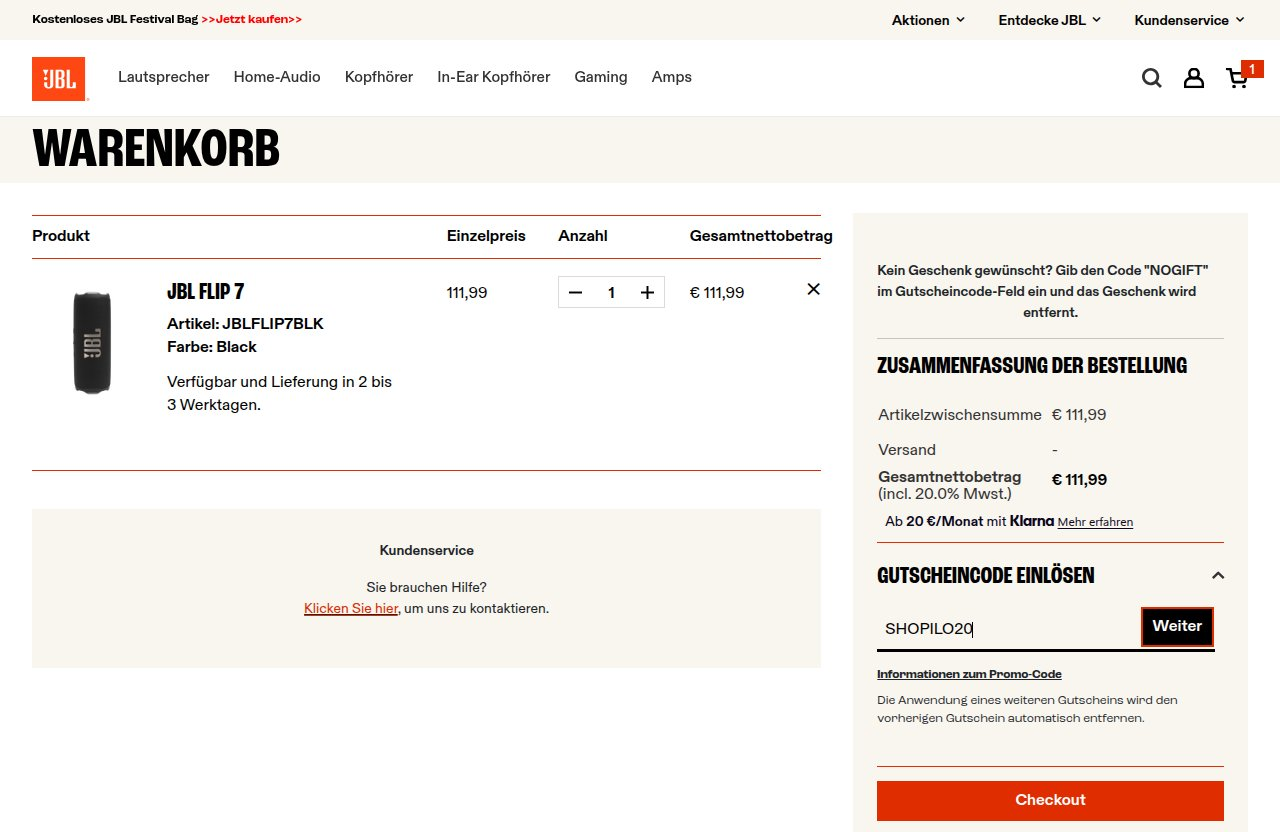This screenshot has height=832, width=1280.
Task: Click the Farbe: Black text
Action: 212,347
